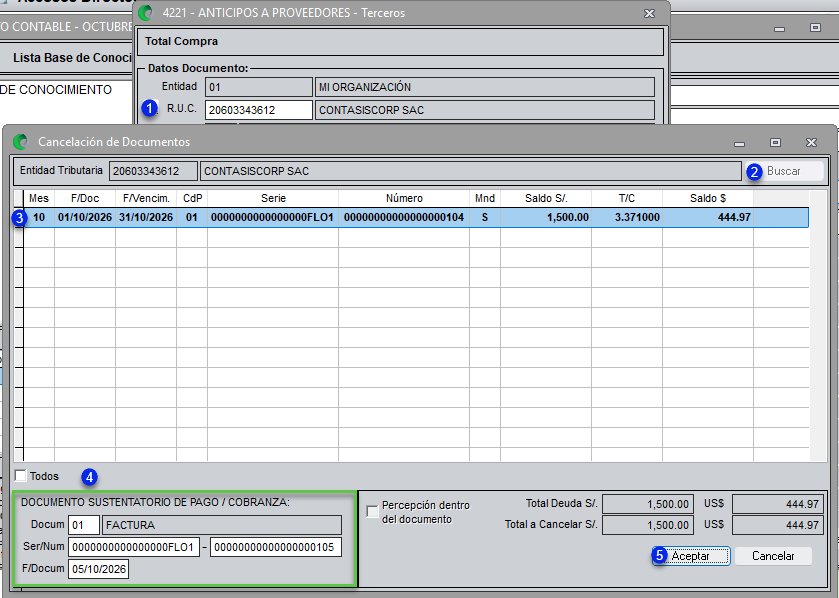Click the Número column header
The height and width of the screenshot is (598, 839).
tap(404, 198)
